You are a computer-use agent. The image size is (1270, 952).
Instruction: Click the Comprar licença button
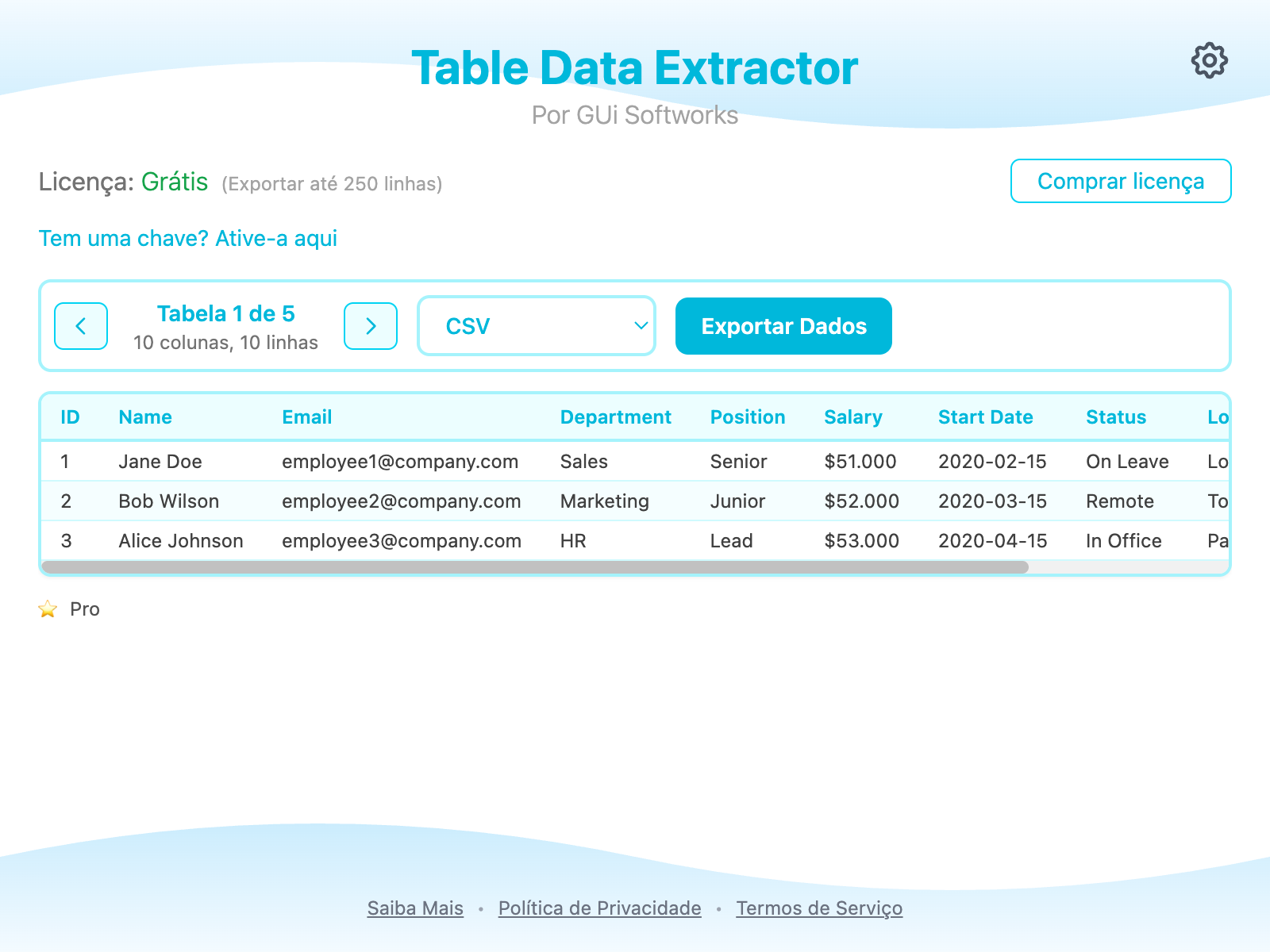1121,181
